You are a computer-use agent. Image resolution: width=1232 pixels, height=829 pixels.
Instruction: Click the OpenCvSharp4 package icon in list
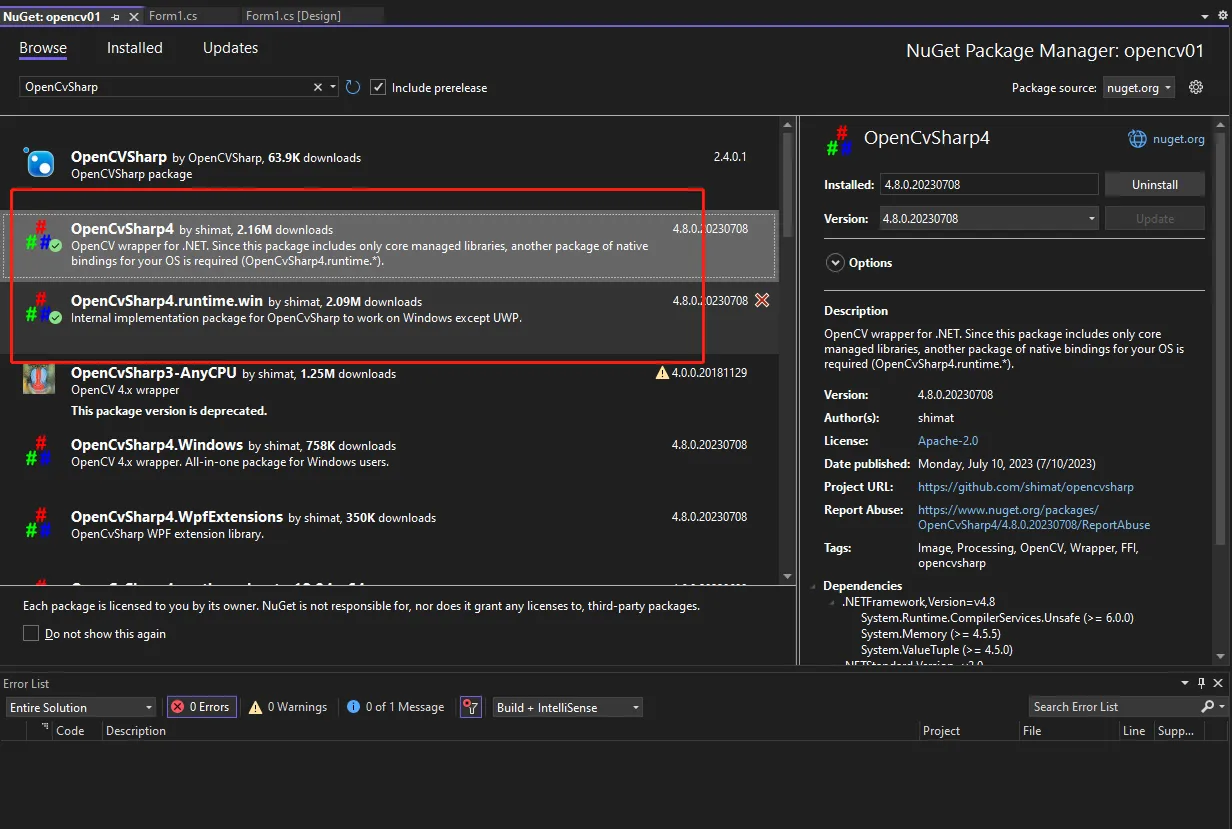[42, 236]
